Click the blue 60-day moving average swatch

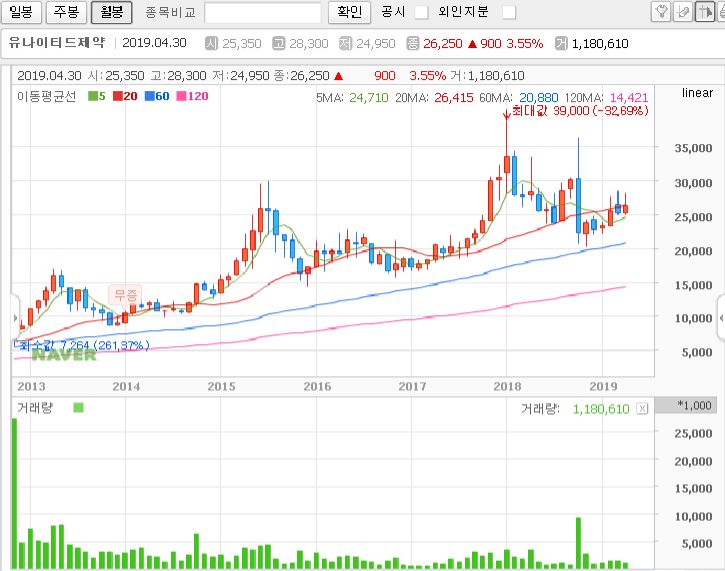(x=149, y=96)
